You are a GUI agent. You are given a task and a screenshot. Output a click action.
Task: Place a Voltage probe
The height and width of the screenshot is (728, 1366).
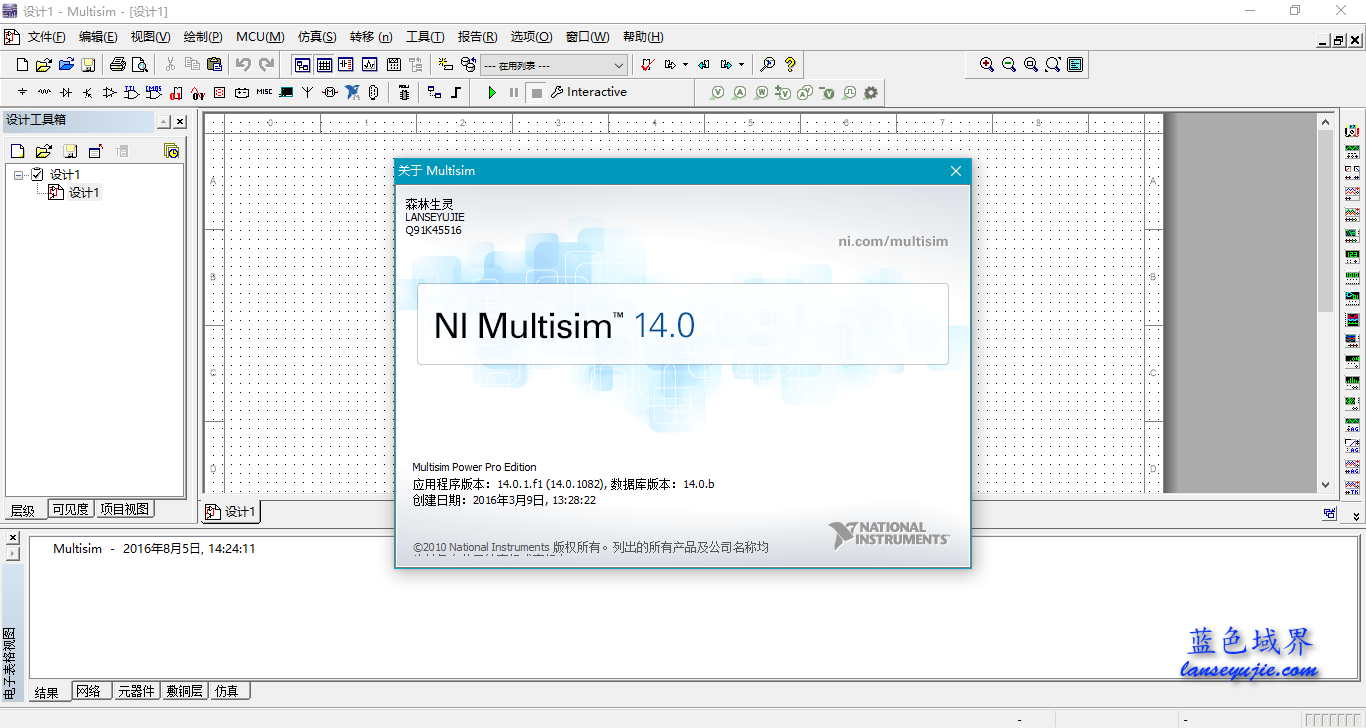point(717,92)
